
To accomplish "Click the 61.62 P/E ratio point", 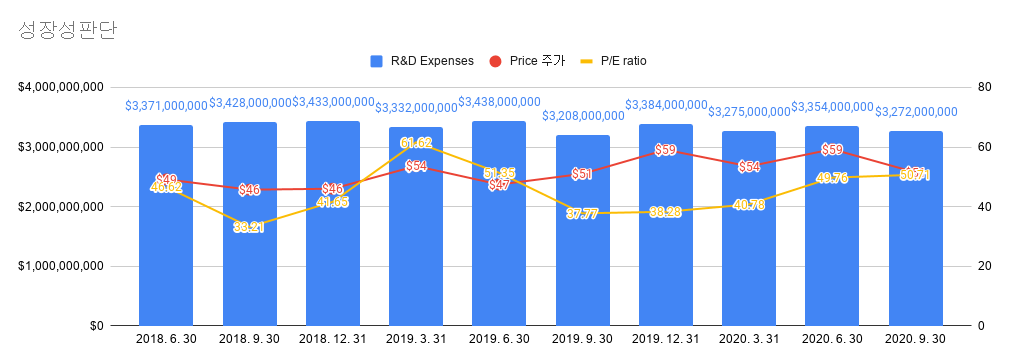I will pos(416,142).
